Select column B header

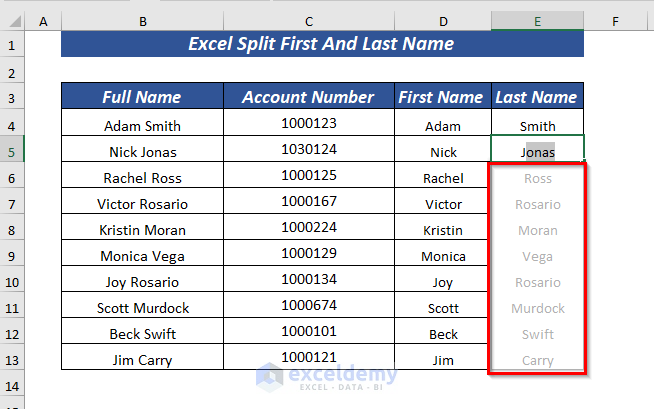143,20
